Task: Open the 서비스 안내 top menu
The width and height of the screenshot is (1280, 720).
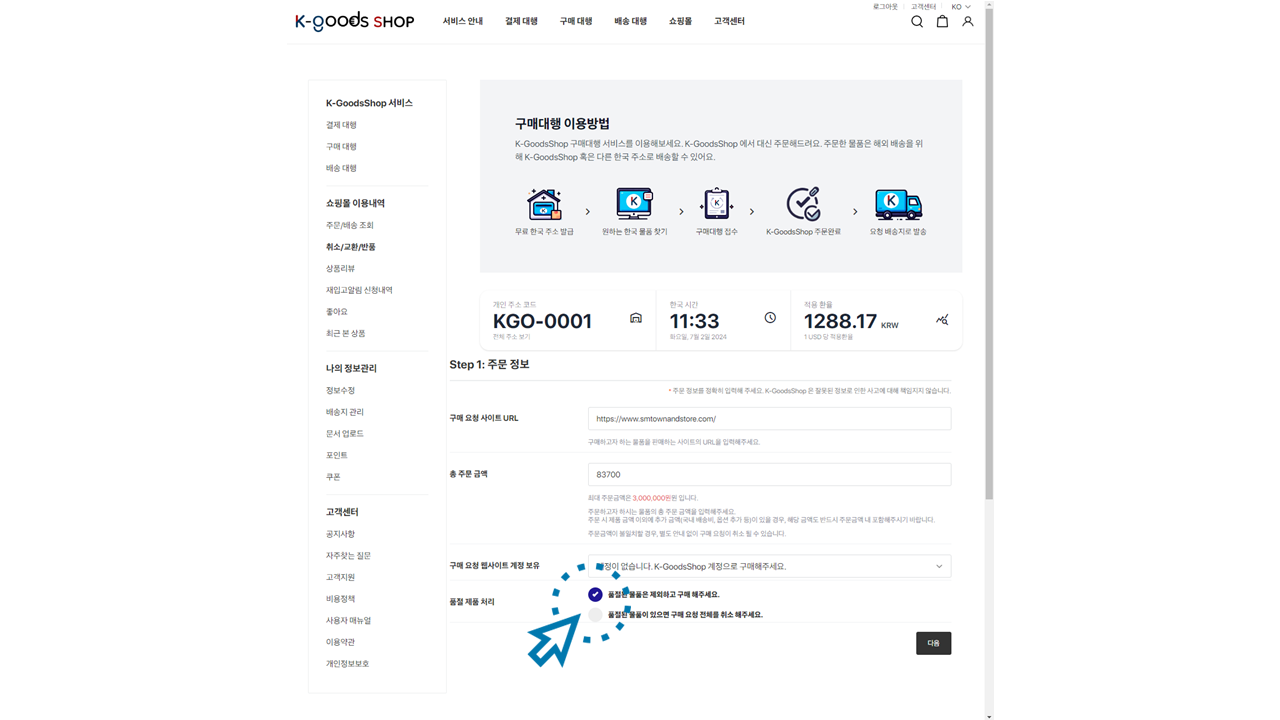Action: point(462,21)
